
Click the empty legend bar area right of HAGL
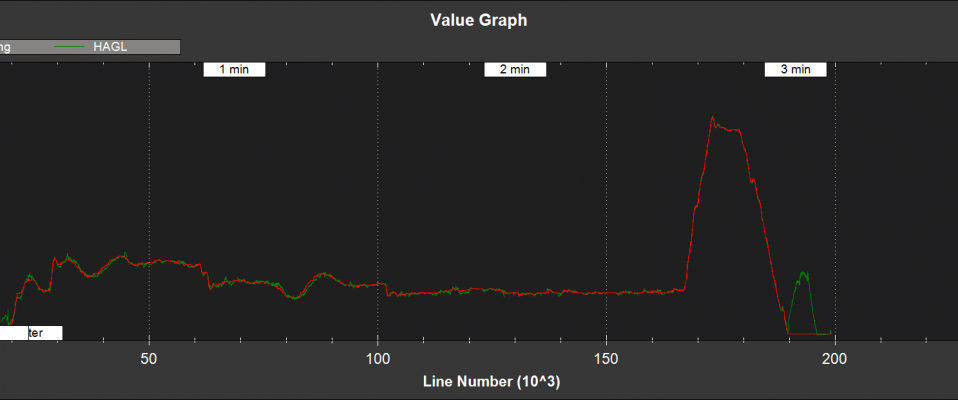click(150, 46)
